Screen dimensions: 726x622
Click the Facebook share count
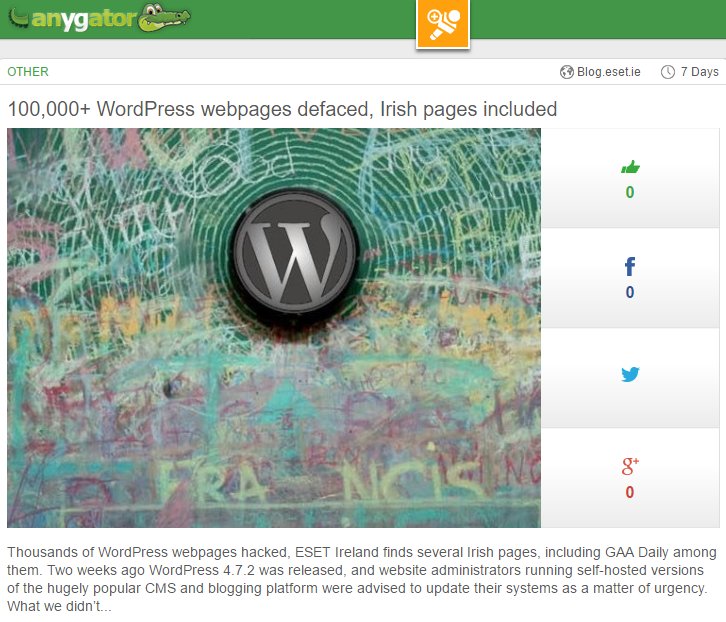630,292
